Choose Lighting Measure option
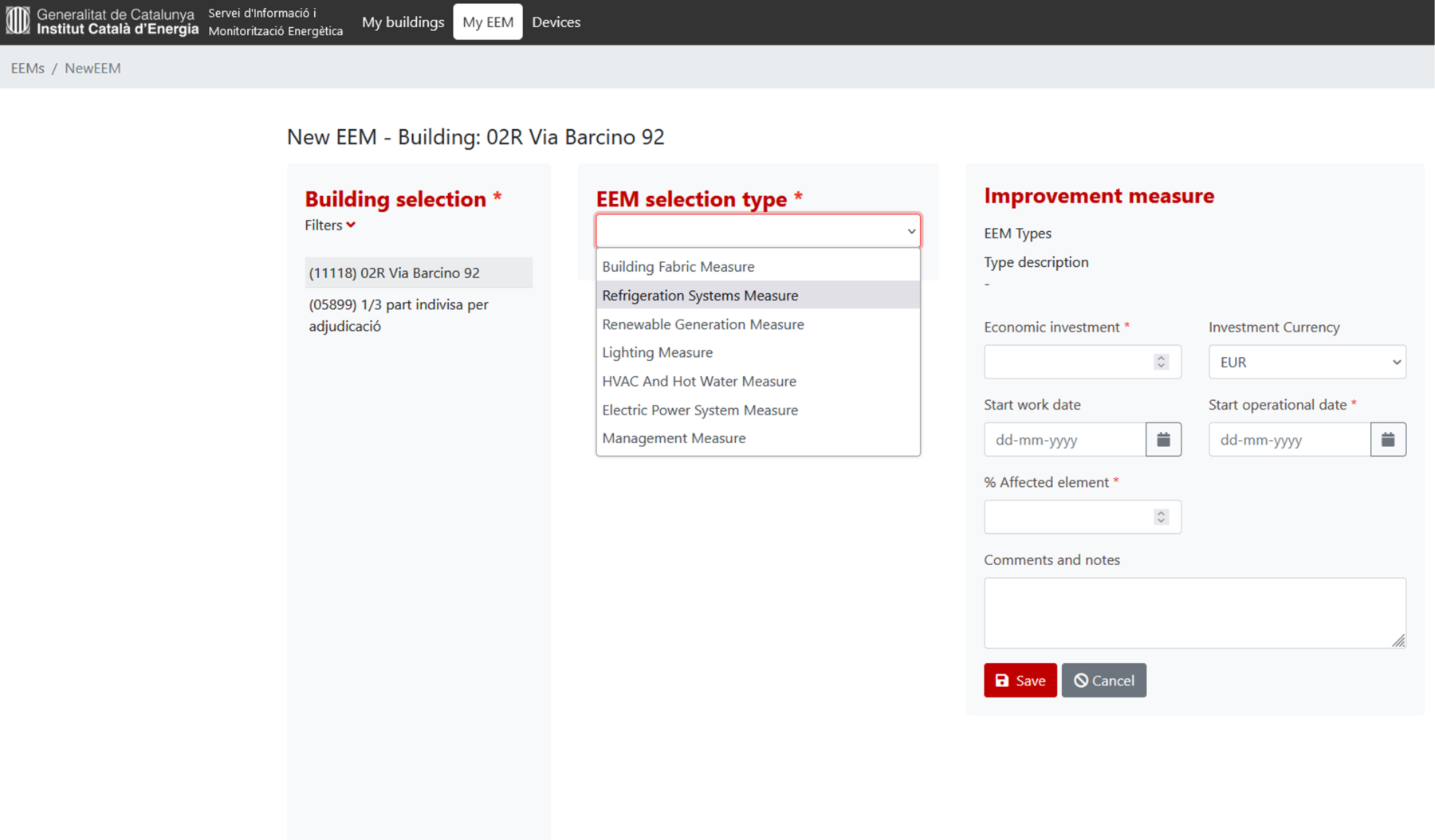This screenshot has width=1435, height=840. coord(758,352)
